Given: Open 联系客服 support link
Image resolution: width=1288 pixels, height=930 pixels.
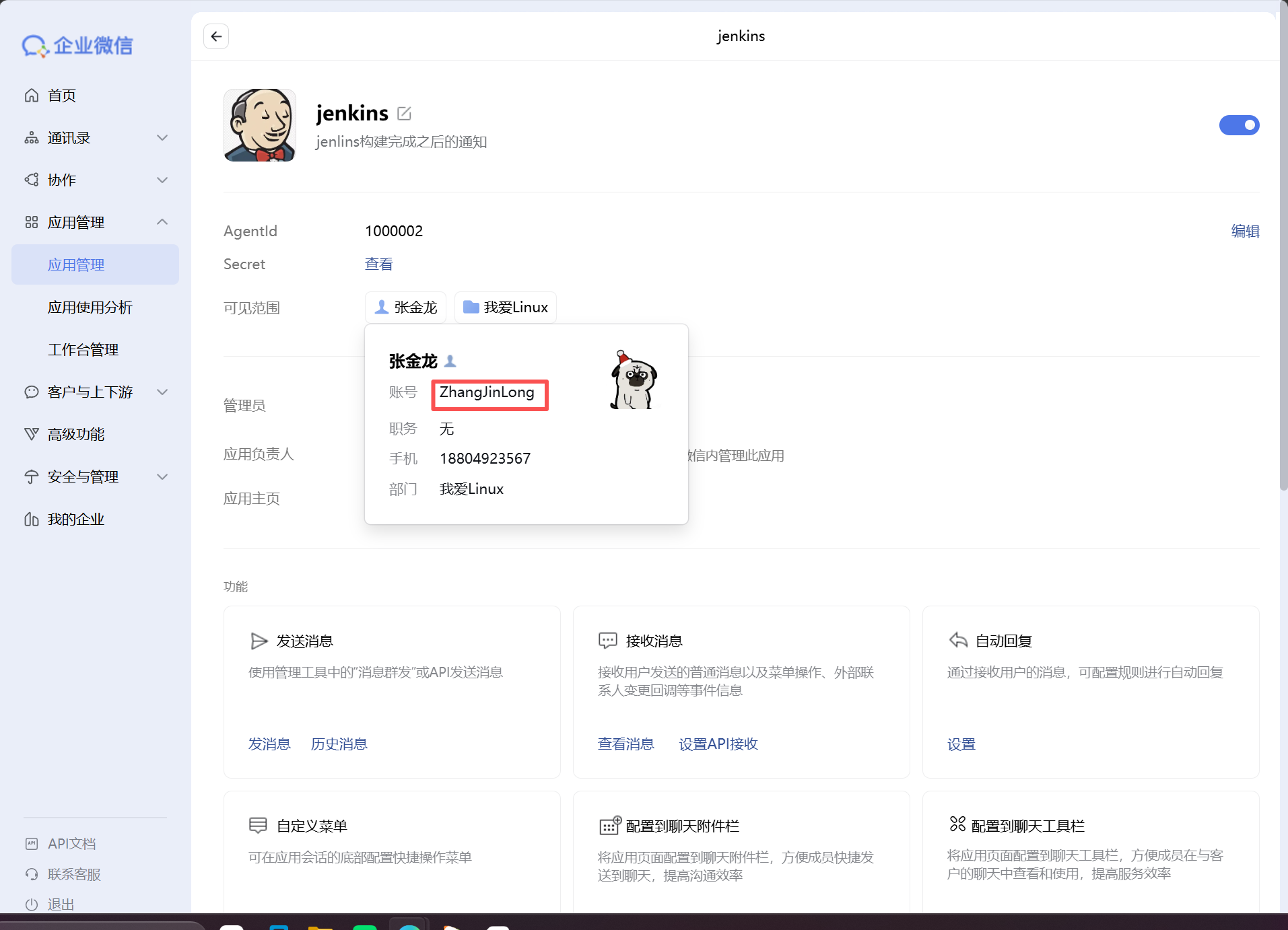Looking at the screenshot, I should (x=74, y=875).
